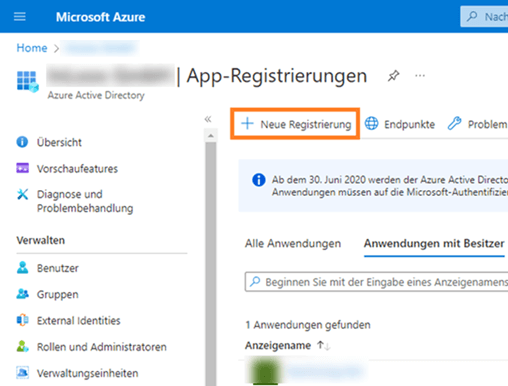508x386 pixels.
Task: Open the blurred application name link
Action: (x=325, y=371)
